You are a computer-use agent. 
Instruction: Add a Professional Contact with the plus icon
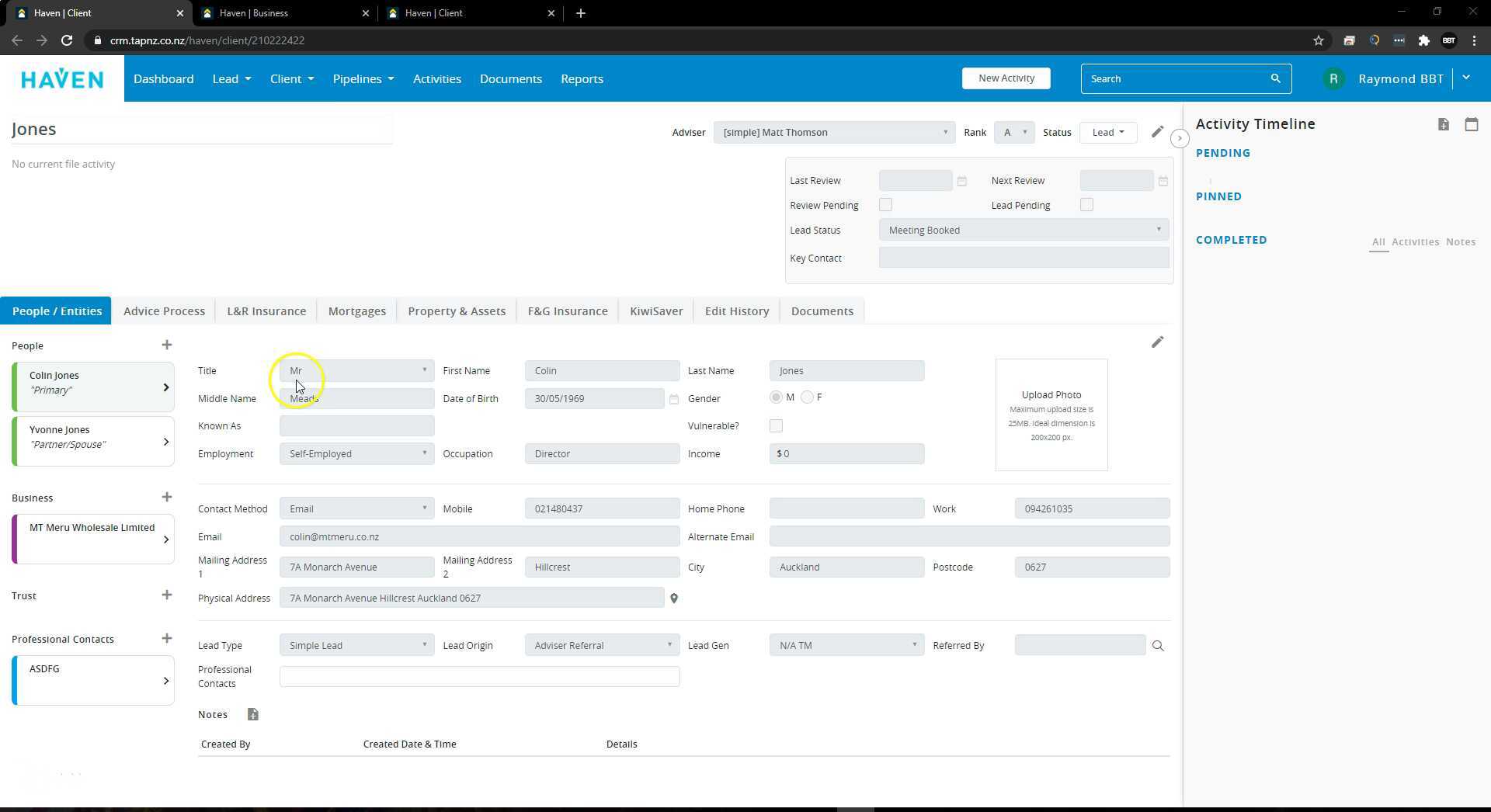(x=166, y=639)
